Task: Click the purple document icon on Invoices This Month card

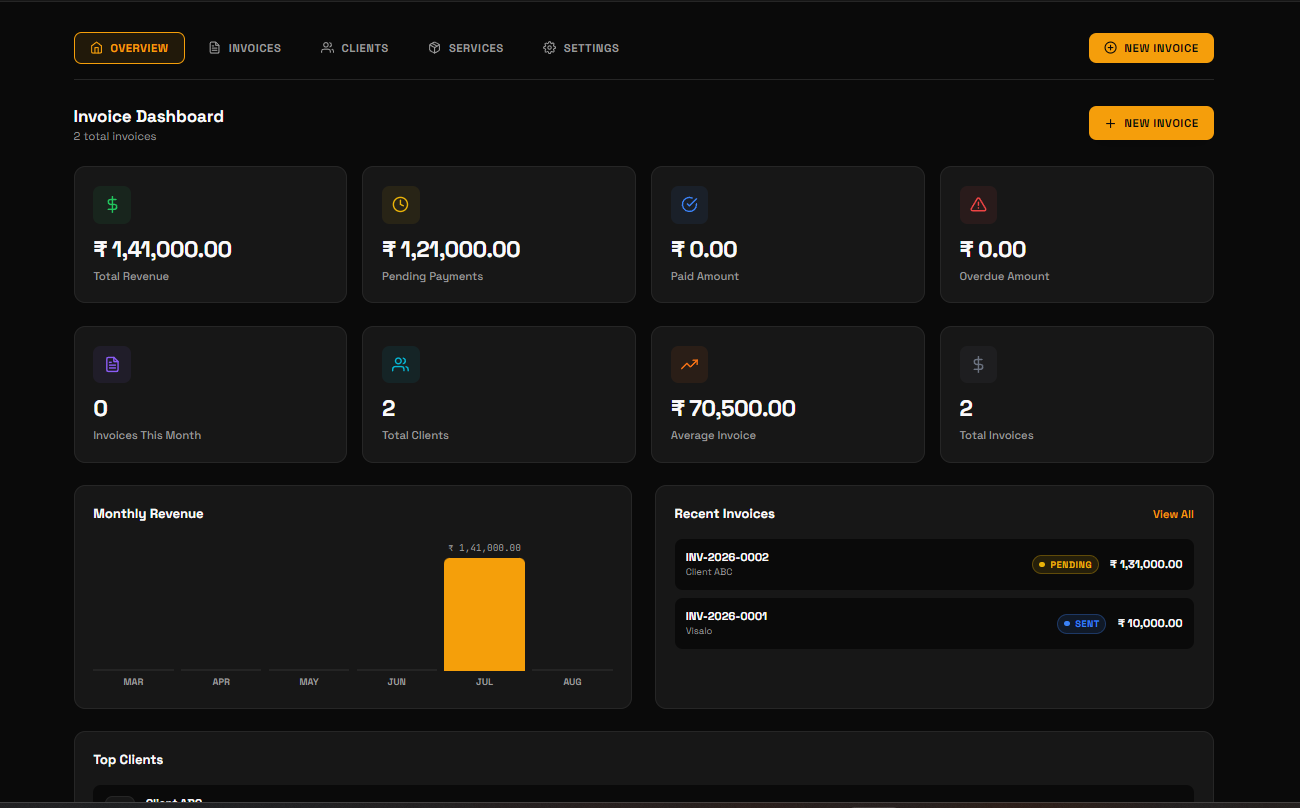Action: pyautogui.click(x=112, y=364)
